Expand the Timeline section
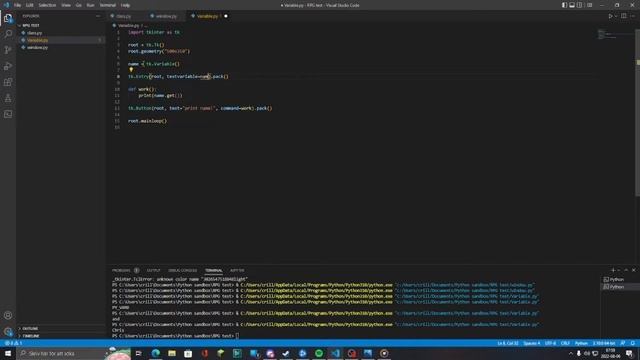 pyautogui.click(x=31, y=336)
